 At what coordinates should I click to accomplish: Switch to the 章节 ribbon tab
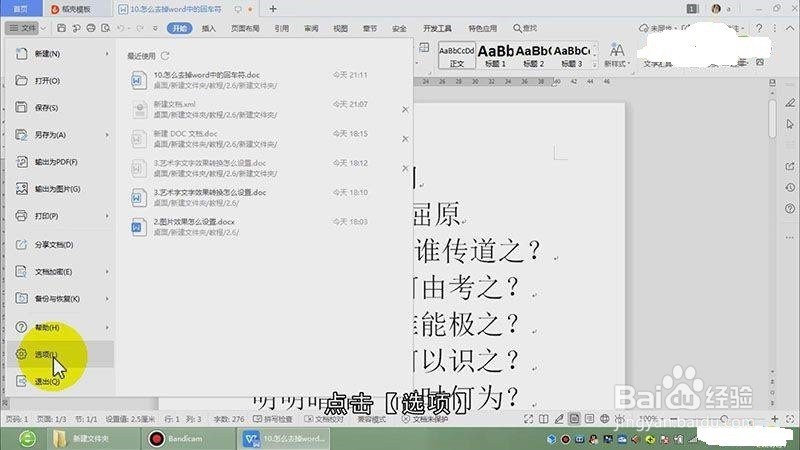tap(370, 28)
